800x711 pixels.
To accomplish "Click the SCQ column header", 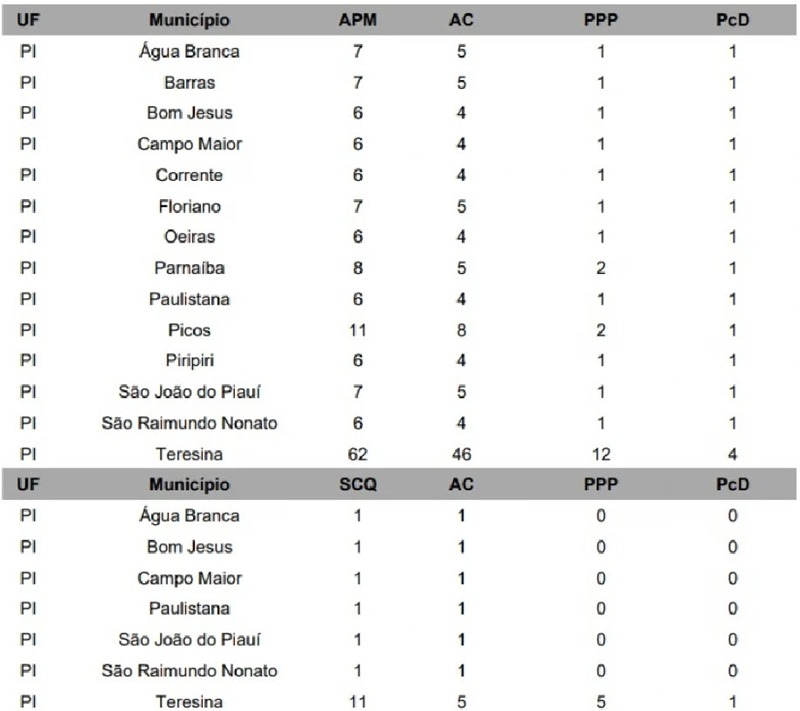I will pos(357,485).
